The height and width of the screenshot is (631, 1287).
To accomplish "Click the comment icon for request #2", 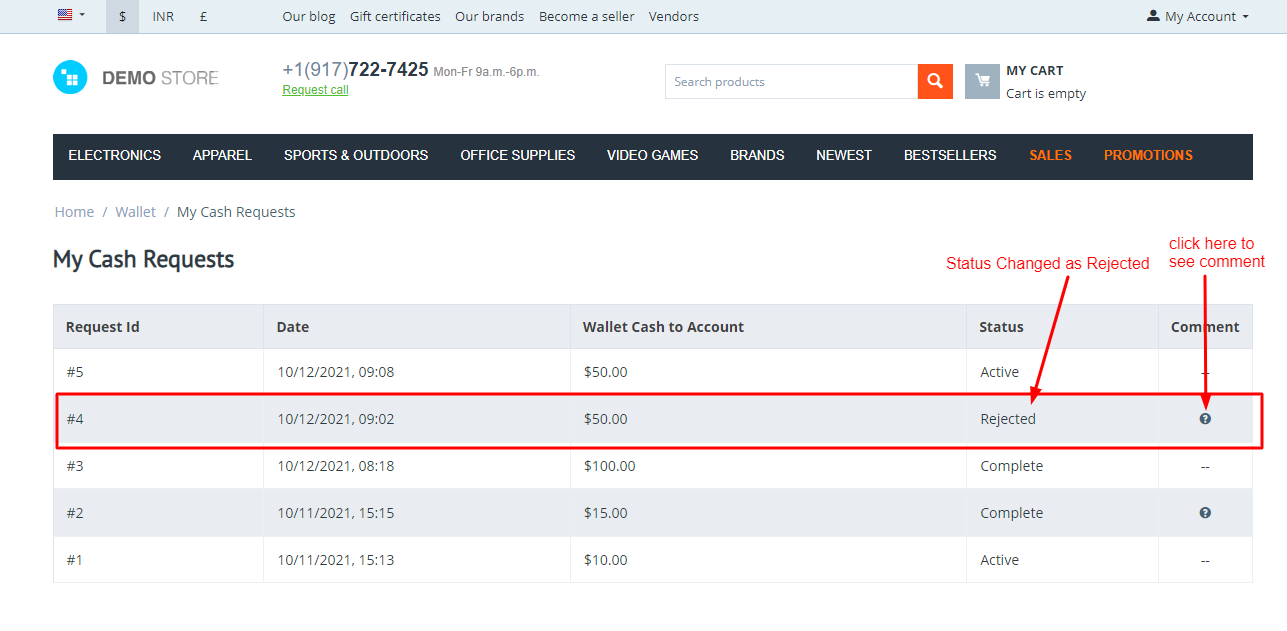I will click(1205, 513).
